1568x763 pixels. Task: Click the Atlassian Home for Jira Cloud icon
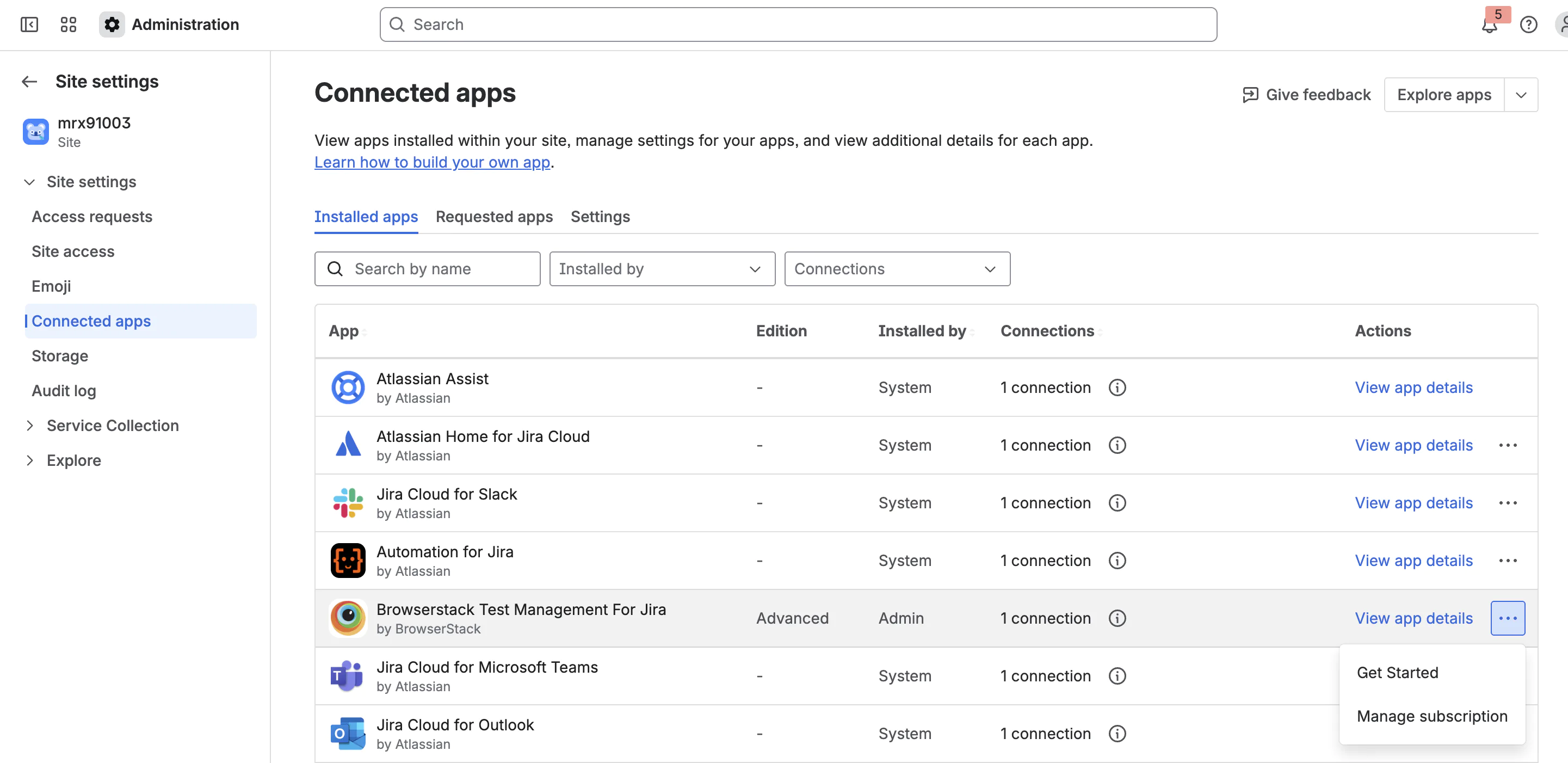348,445
